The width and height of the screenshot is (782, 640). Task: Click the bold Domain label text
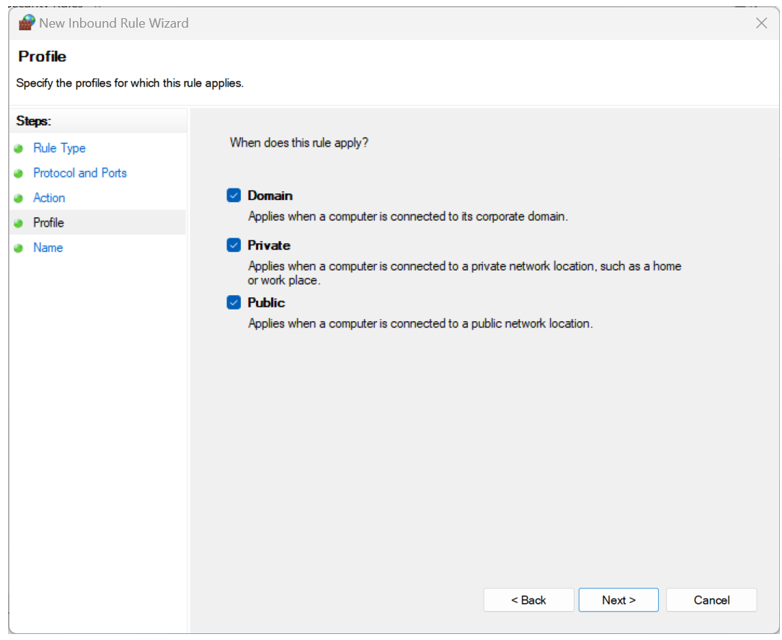click(x=270, y=196)
